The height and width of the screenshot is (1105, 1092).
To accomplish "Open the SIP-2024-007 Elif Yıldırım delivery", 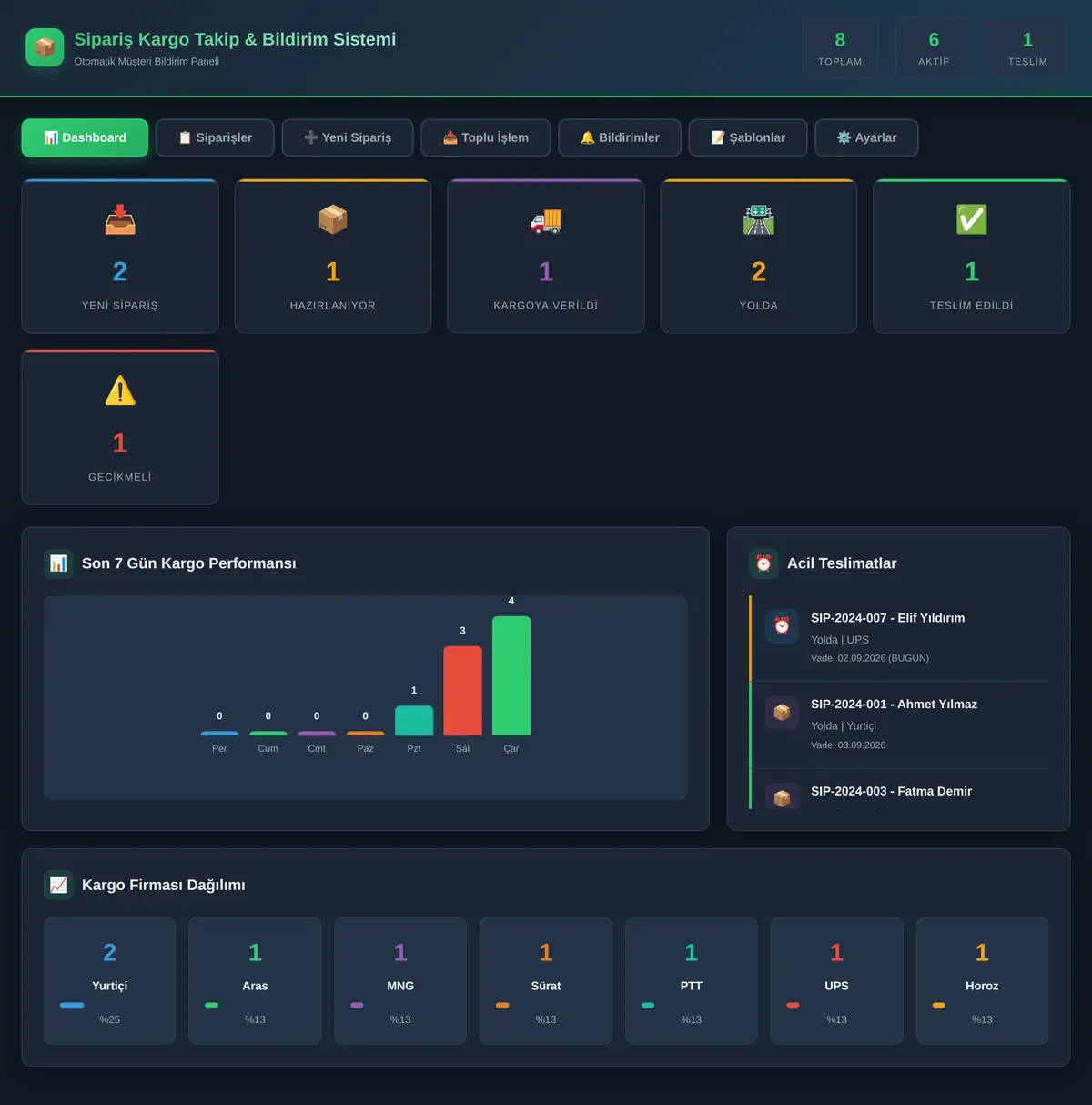I will (899, 638).
